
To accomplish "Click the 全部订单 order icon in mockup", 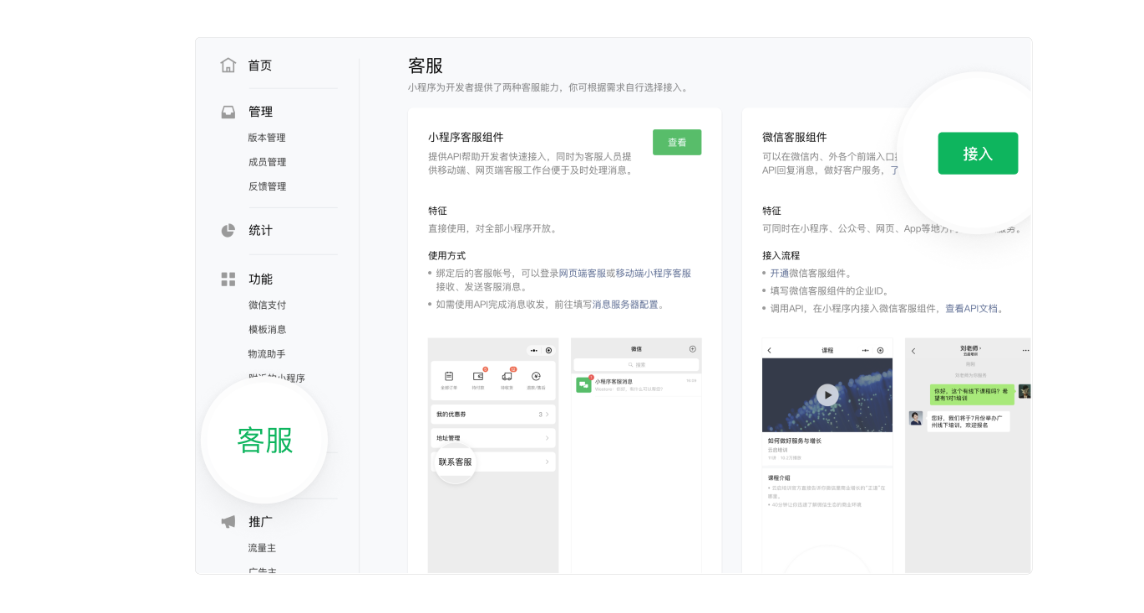I will pyautogui.click(x=449, y=377).
